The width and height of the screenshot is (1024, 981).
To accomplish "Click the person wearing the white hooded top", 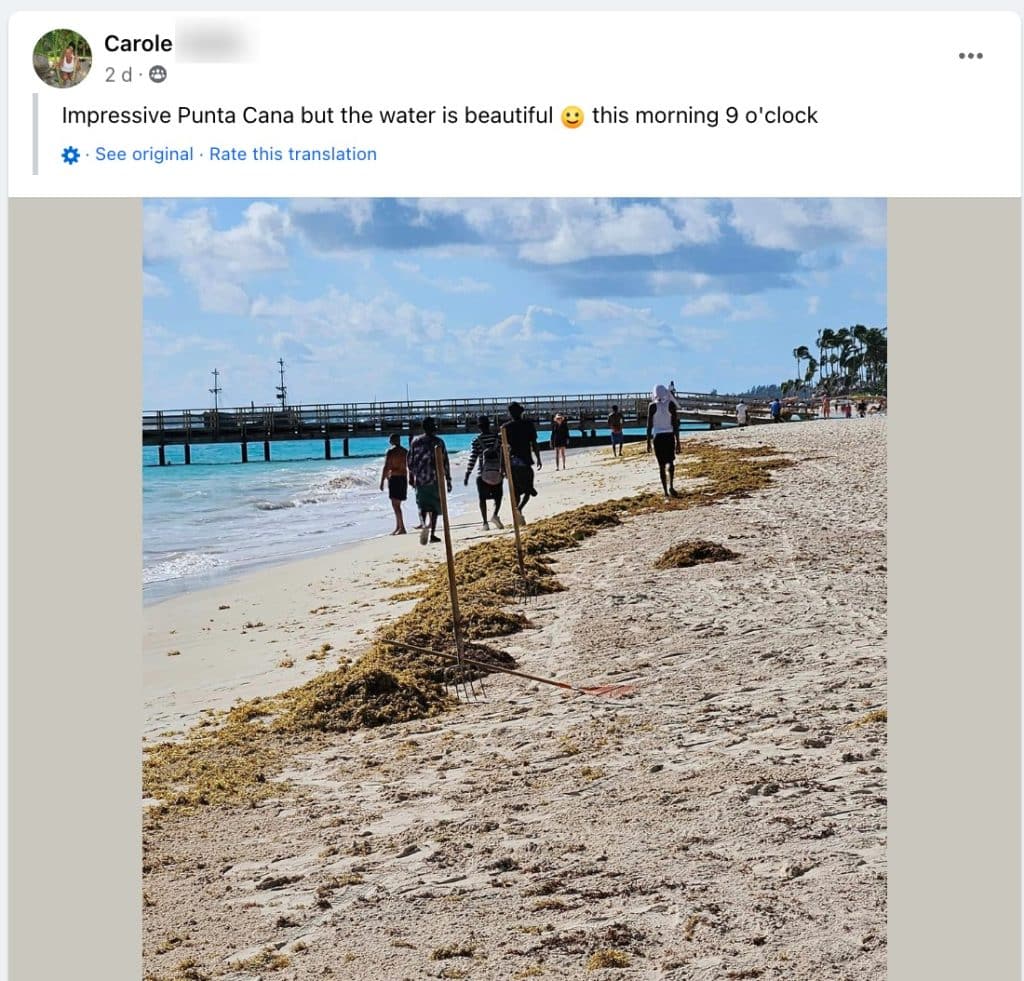I will pyautogui.click(x=662, y=435).
